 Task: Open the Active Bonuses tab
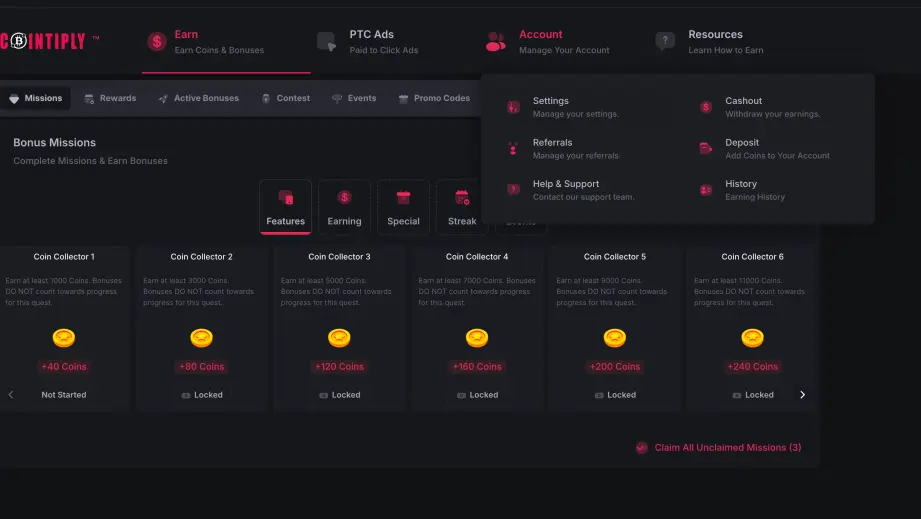click(199, 98)
